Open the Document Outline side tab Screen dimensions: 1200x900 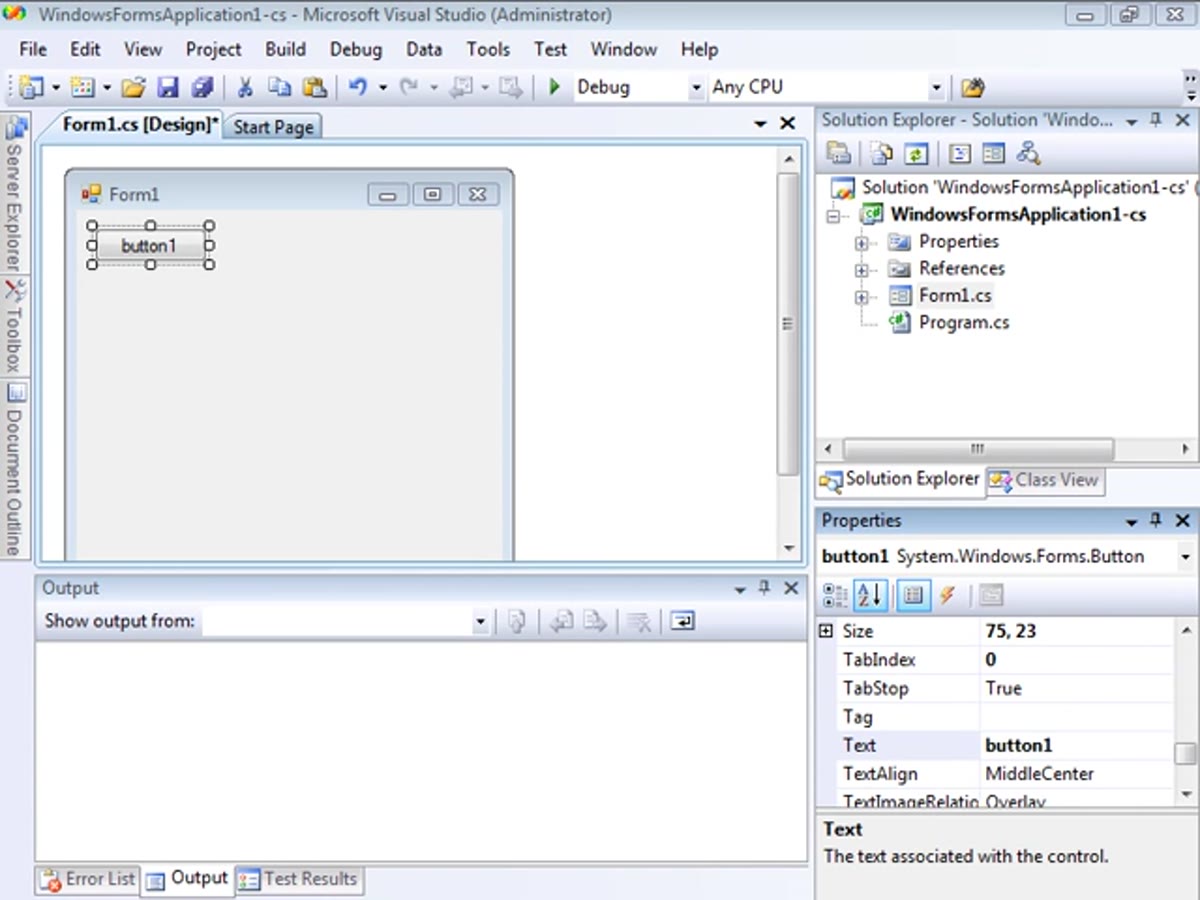(x=14, y=468)
